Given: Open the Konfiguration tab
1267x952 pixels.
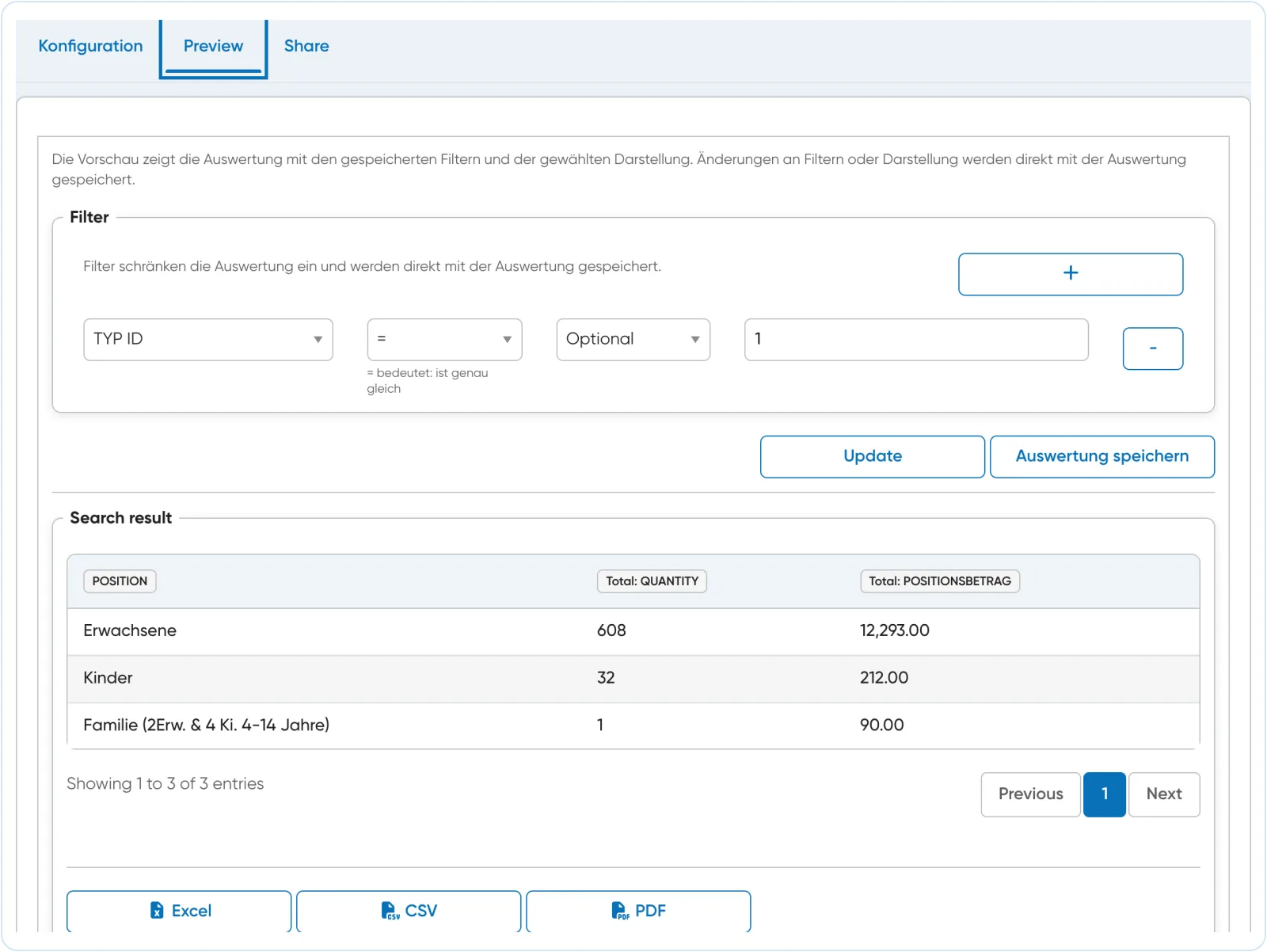Looking at the screenshot, I should tap(90, 46).
